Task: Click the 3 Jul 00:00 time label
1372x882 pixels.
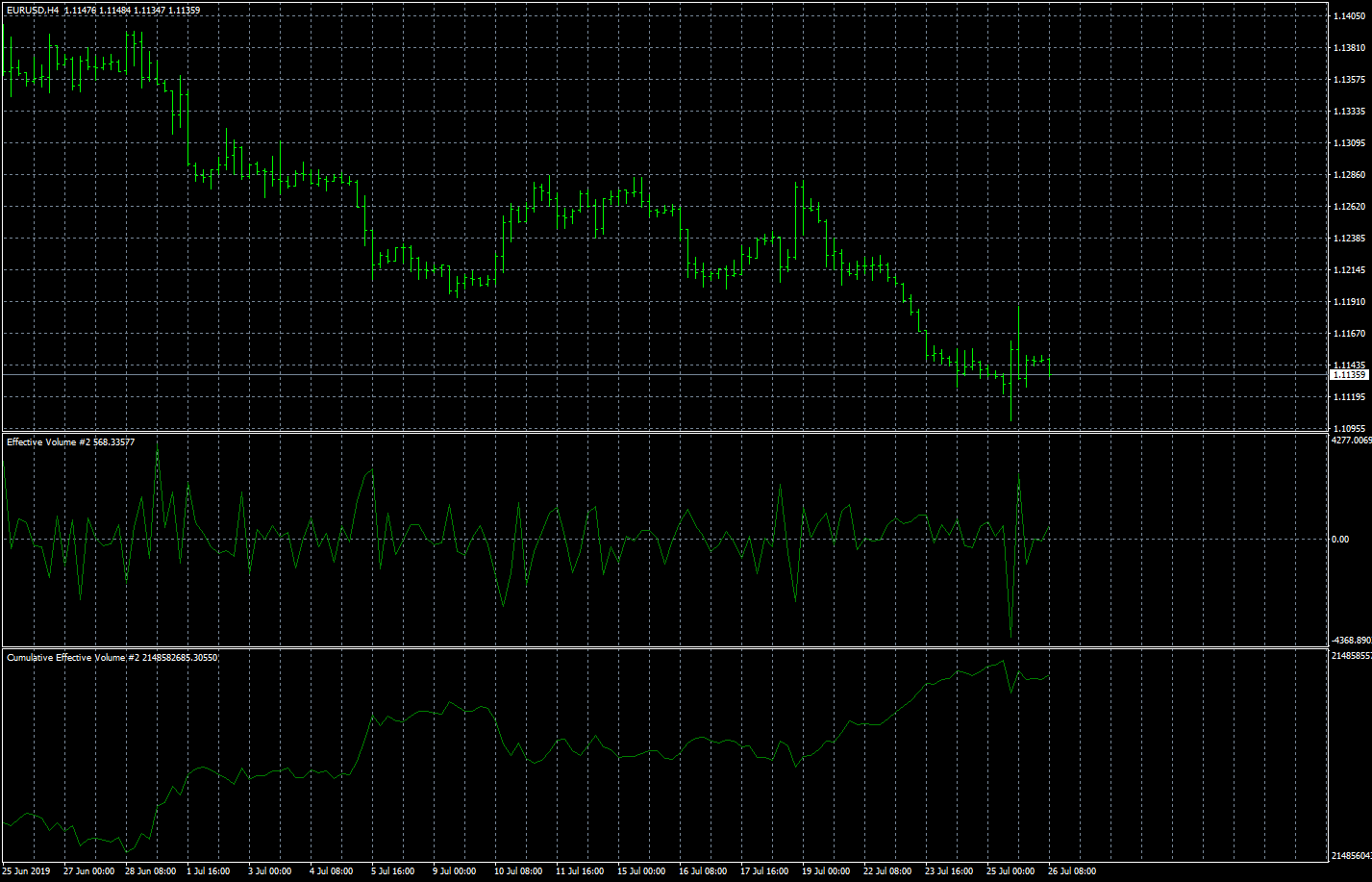Action: [269, 871]
